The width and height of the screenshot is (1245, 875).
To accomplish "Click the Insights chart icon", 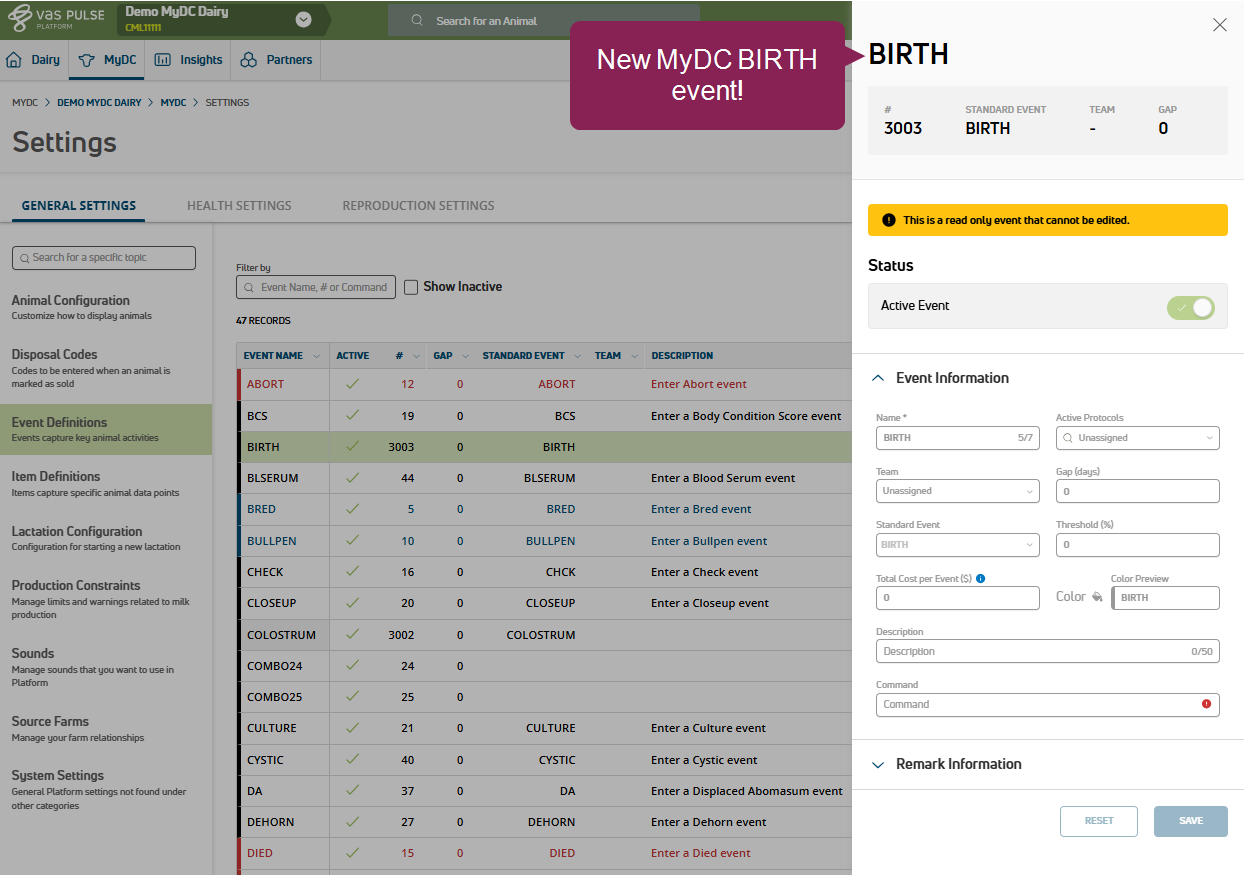I will coord(162,60).
